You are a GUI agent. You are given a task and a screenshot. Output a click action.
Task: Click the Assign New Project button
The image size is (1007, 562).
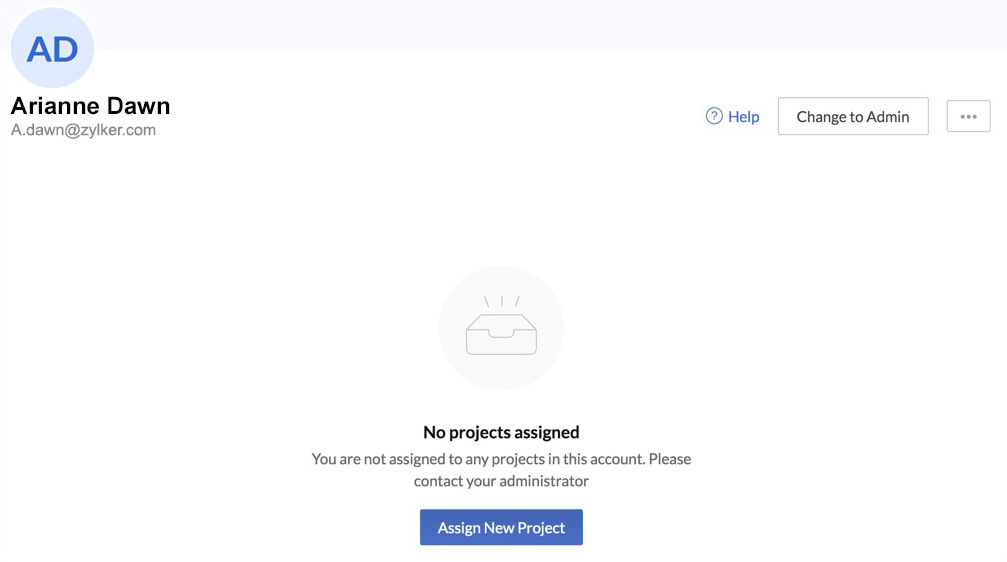pyautogui.click(x=501, y=528)
